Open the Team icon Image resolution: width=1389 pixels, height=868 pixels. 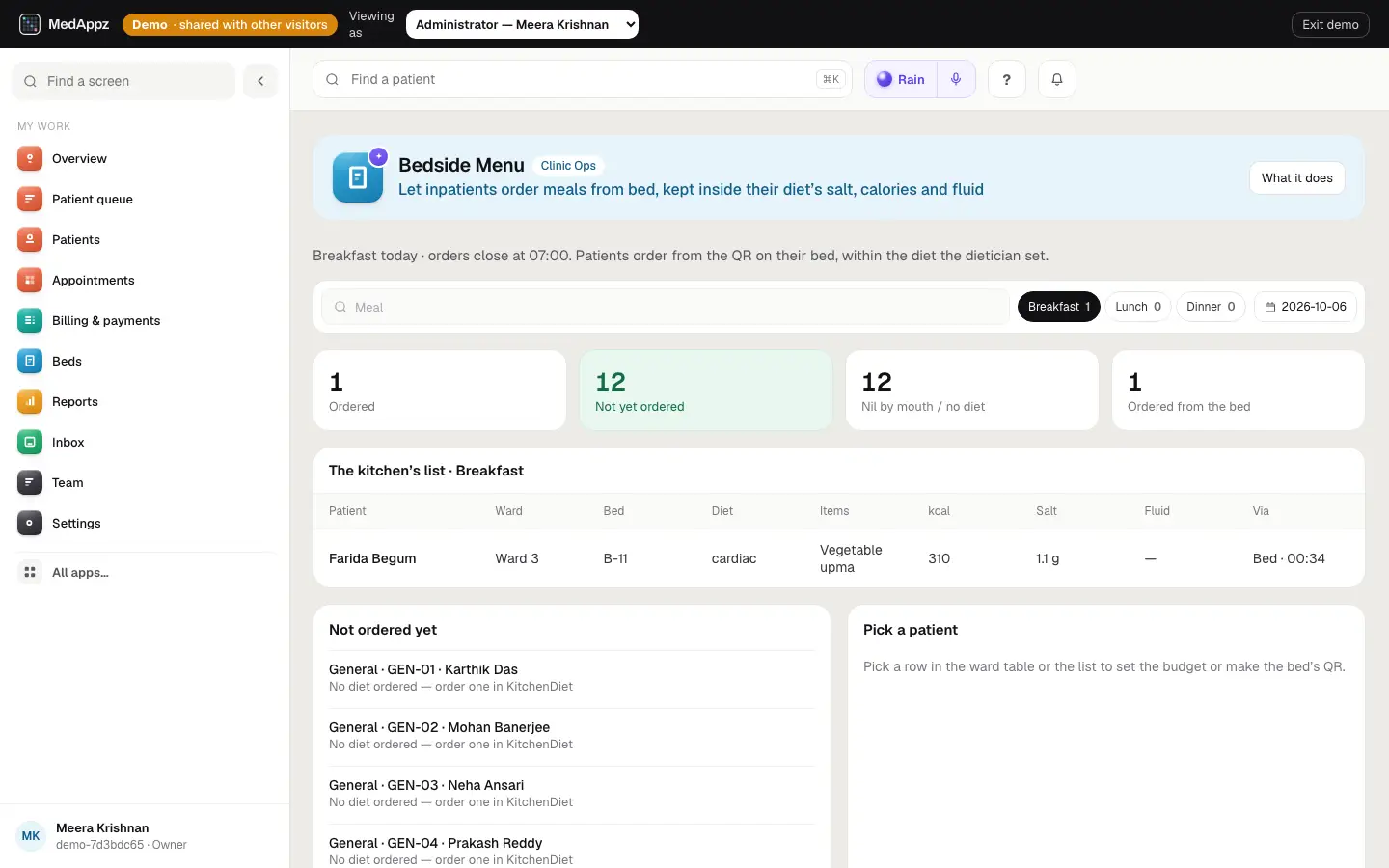click(30, 483)
